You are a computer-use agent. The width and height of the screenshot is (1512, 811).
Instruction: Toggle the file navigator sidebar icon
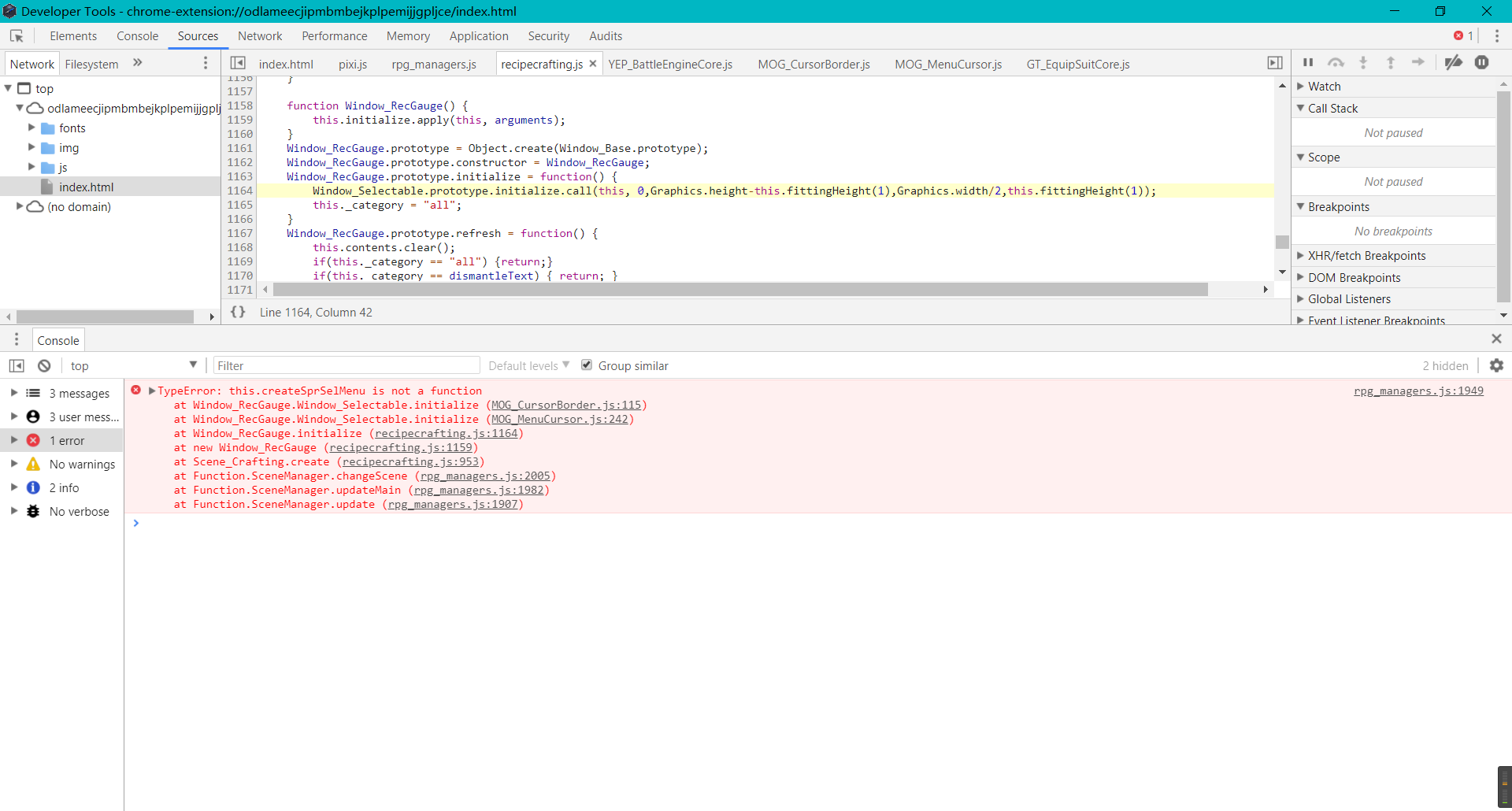238,63
